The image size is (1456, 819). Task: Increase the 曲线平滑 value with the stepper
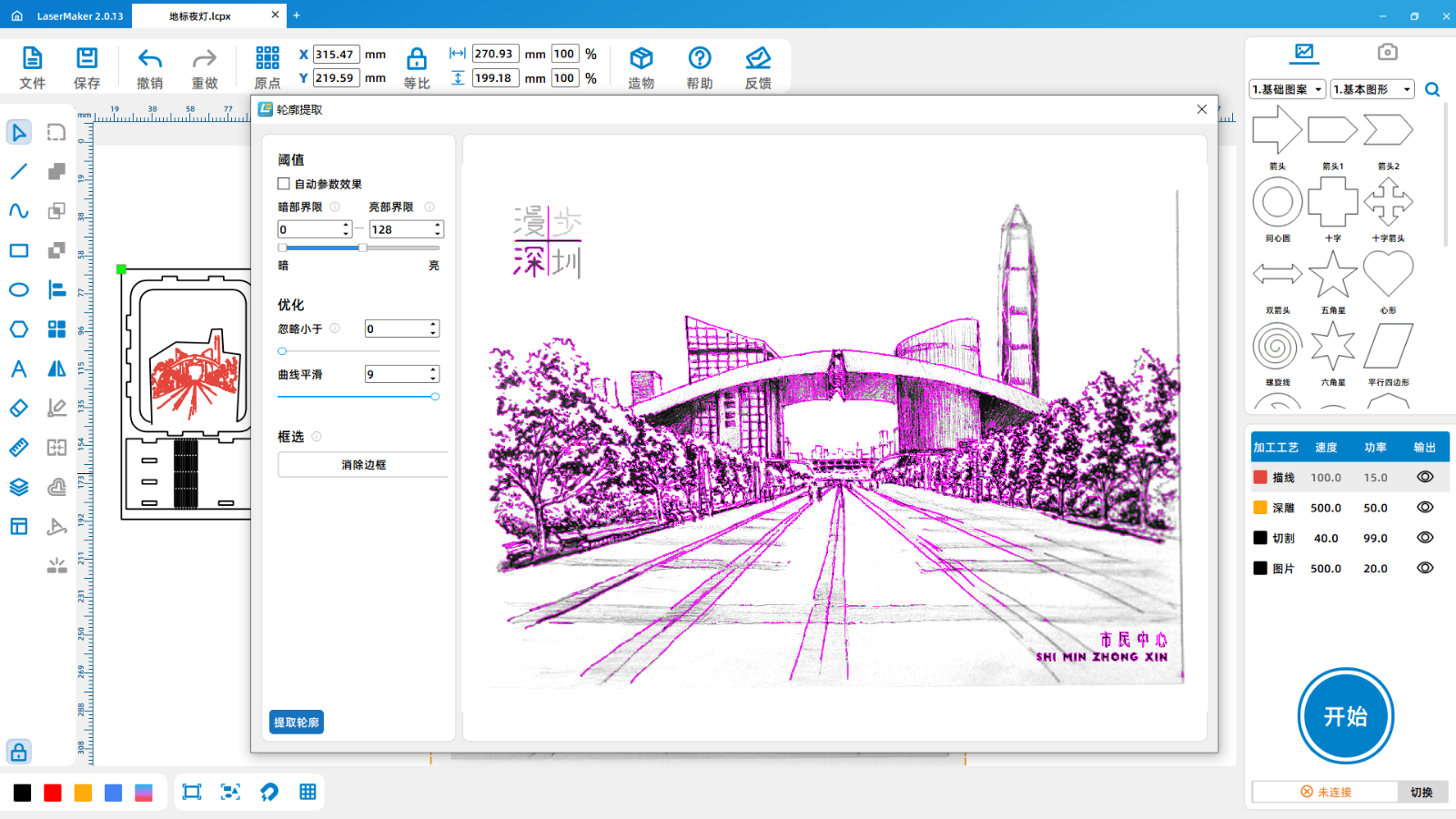[x=433, y=369]
